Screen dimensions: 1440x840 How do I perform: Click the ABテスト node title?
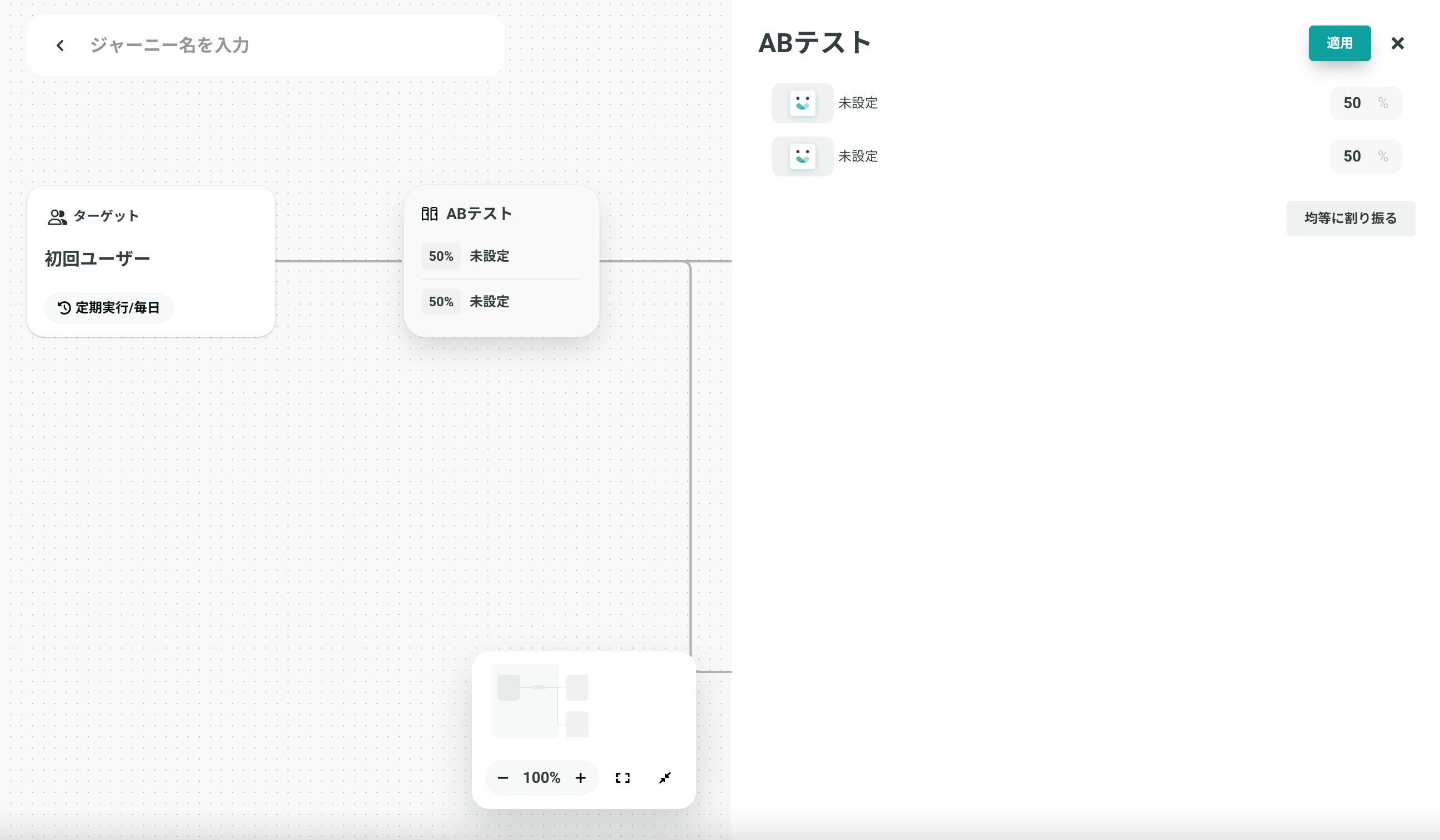479,214
